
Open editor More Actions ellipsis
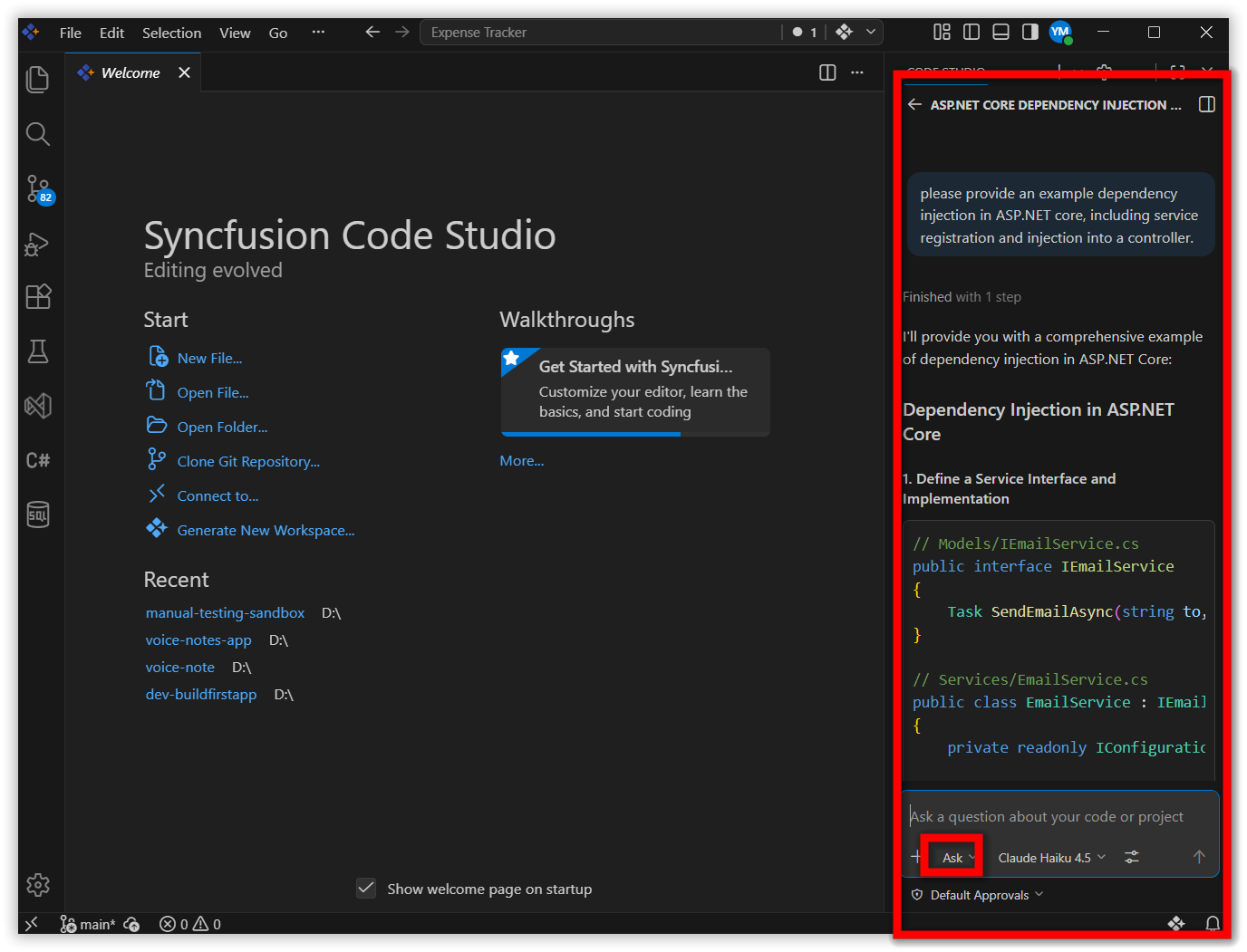[x=857, y=72]
